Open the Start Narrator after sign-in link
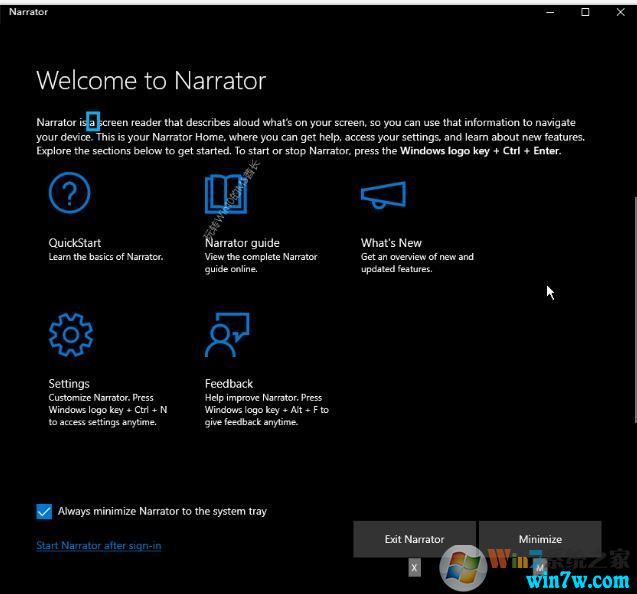 [x=99, y=546]
